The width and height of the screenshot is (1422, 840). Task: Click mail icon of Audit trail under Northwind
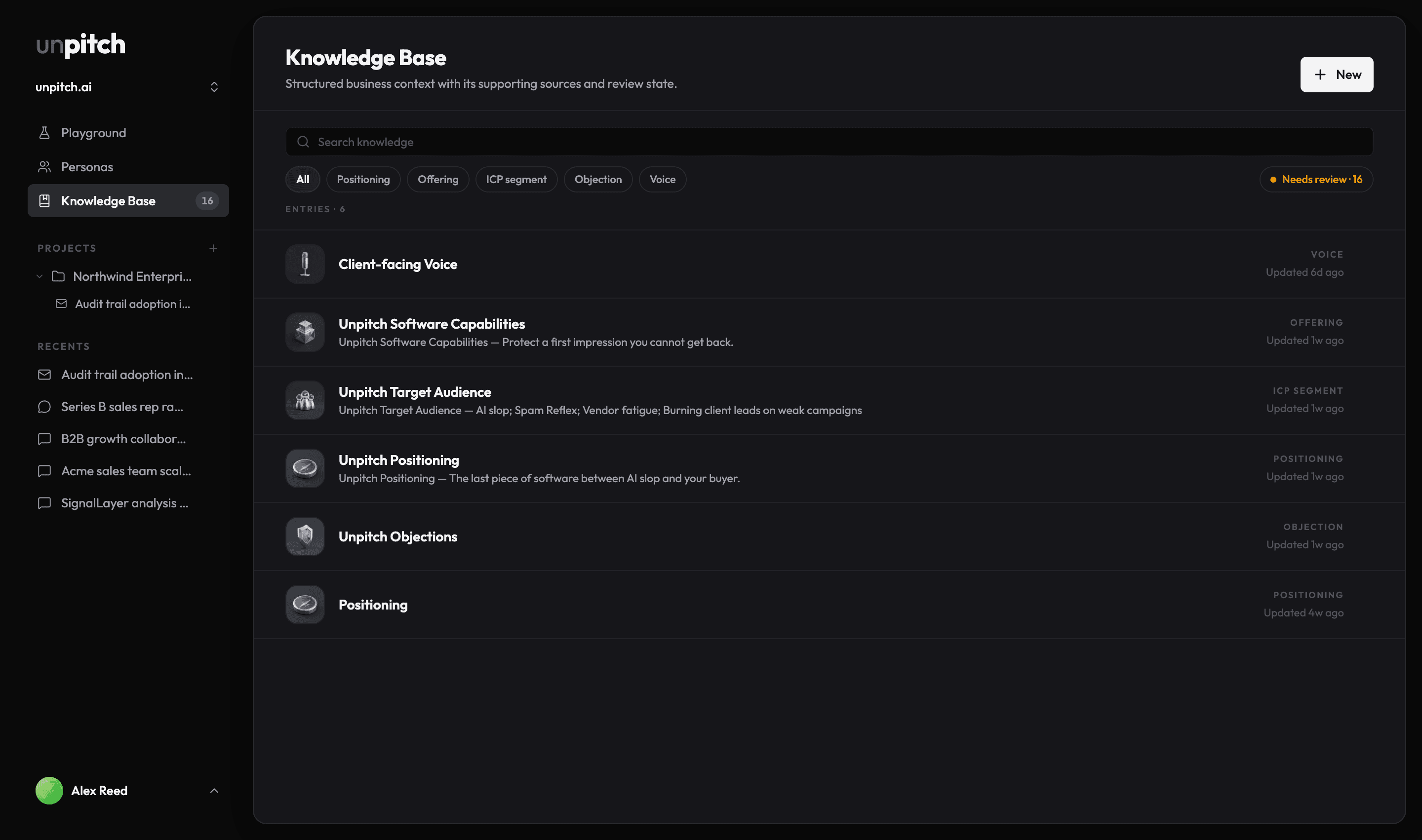tap(61, 304)
